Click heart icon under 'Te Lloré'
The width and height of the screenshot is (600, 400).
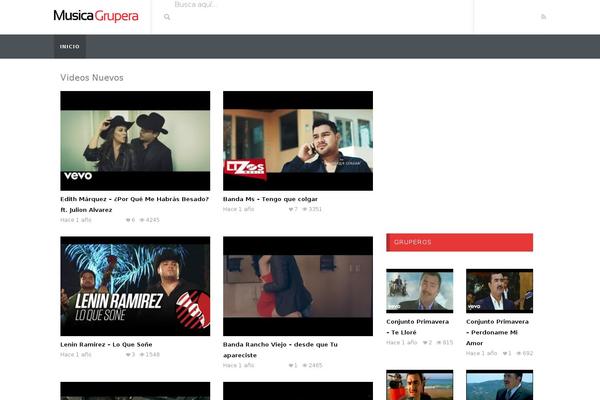pyautogui.click(x=425, y=342)
